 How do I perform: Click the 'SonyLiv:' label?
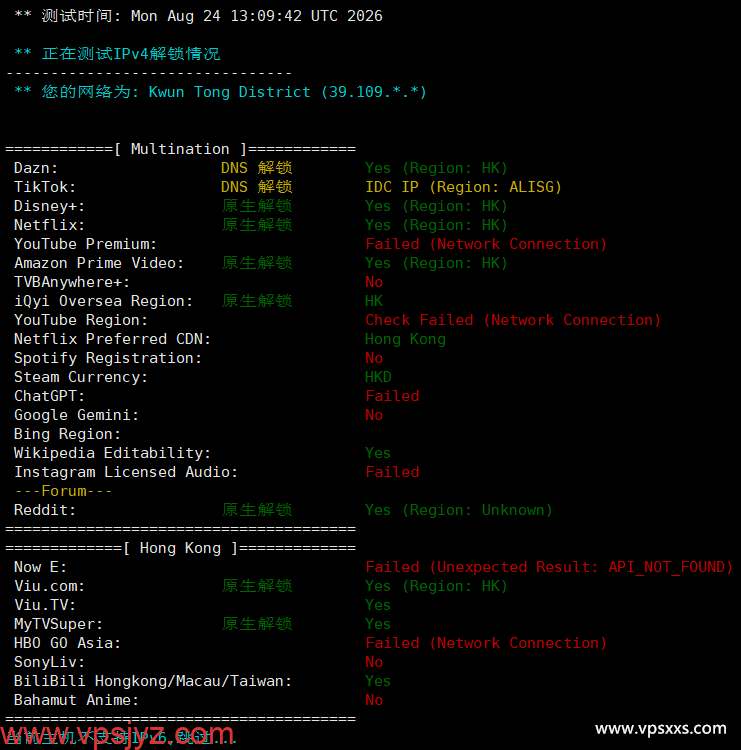[x=49, y=662]
